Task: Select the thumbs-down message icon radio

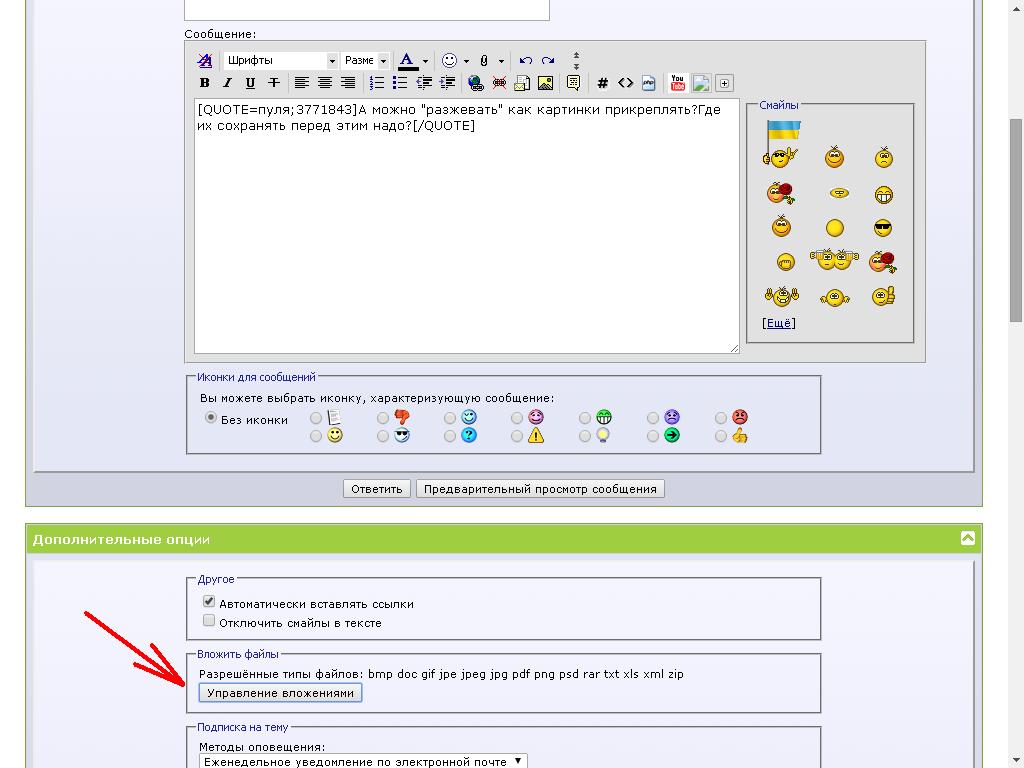Action: click(383, 417)
